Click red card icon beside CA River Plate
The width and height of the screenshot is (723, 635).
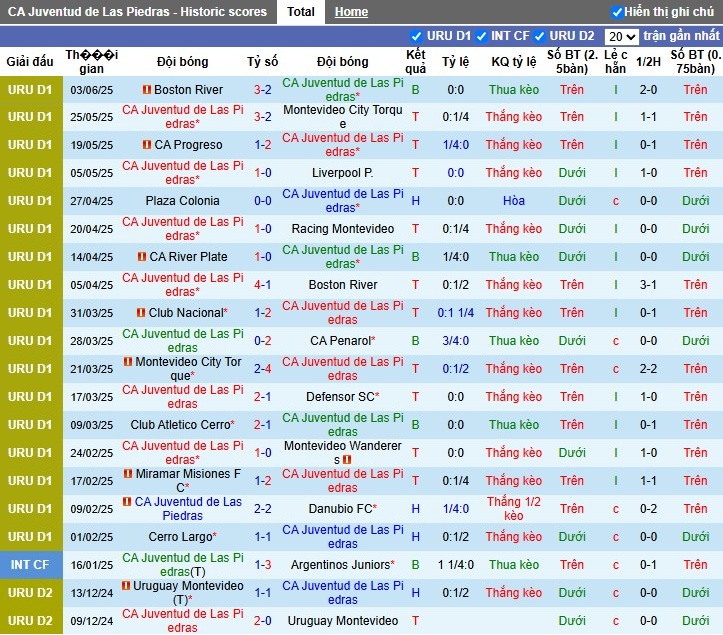click(x=142, y=256)
